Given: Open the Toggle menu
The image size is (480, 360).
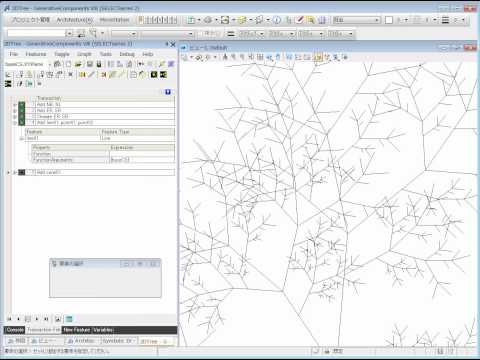Looking at the screenshot, I should pyautogui.click(x=62, y=54).
